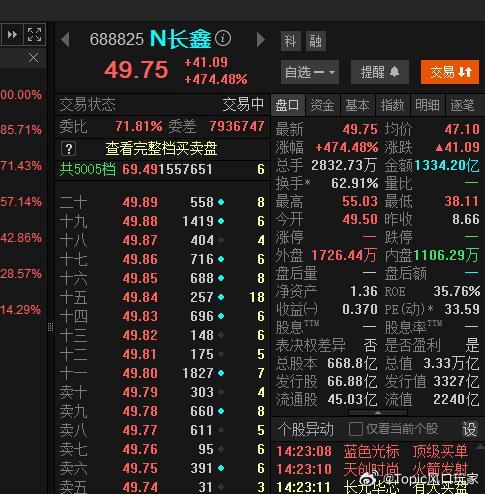Screen dimensions: 485x494
Task: Click the 委差 value 7936747
Action: click(x=237, y=127)
